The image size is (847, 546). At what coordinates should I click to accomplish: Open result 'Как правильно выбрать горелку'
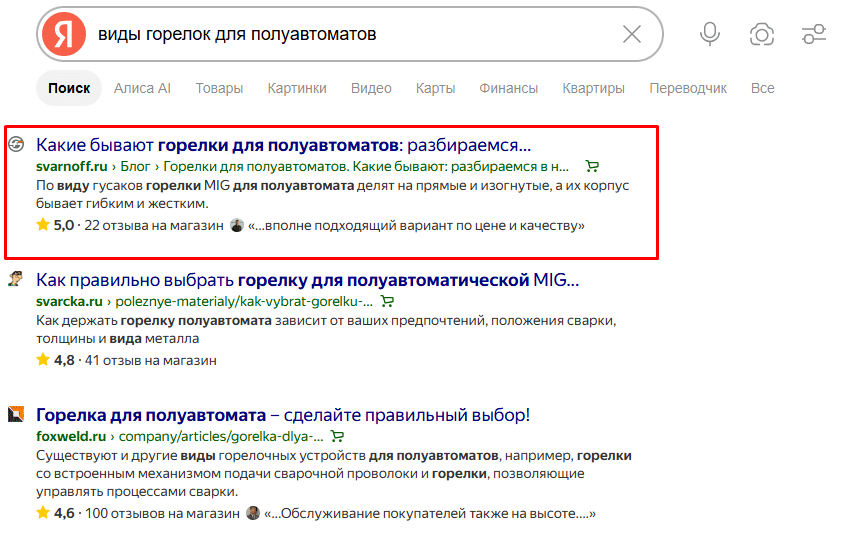tap(307, 280)
